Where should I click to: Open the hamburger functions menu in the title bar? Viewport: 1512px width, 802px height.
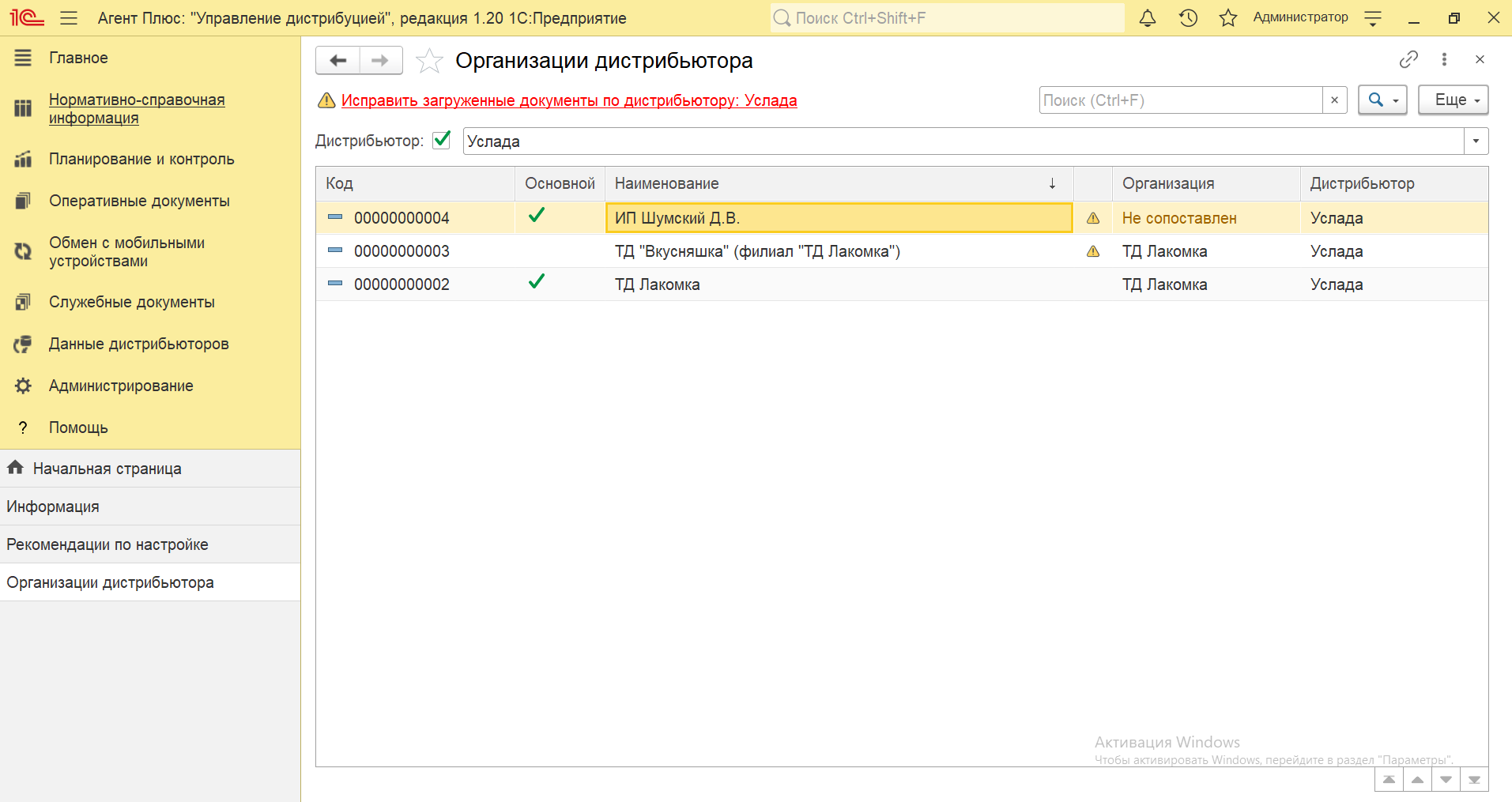[x=69, y=17]
